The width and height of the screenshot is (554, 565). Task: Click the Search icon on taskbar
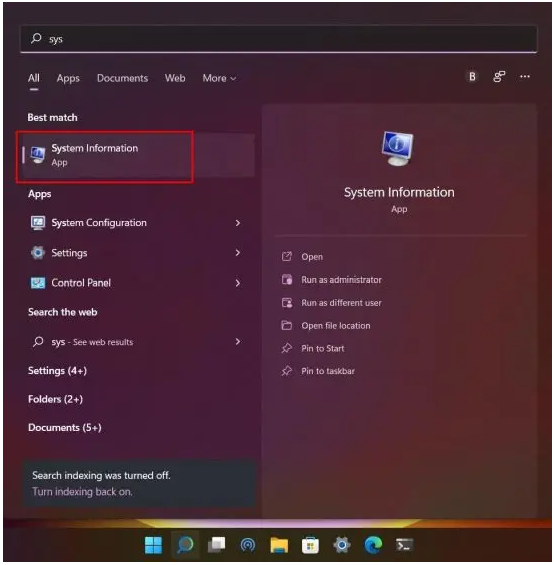pyautogui.click(x=185, y=545)
